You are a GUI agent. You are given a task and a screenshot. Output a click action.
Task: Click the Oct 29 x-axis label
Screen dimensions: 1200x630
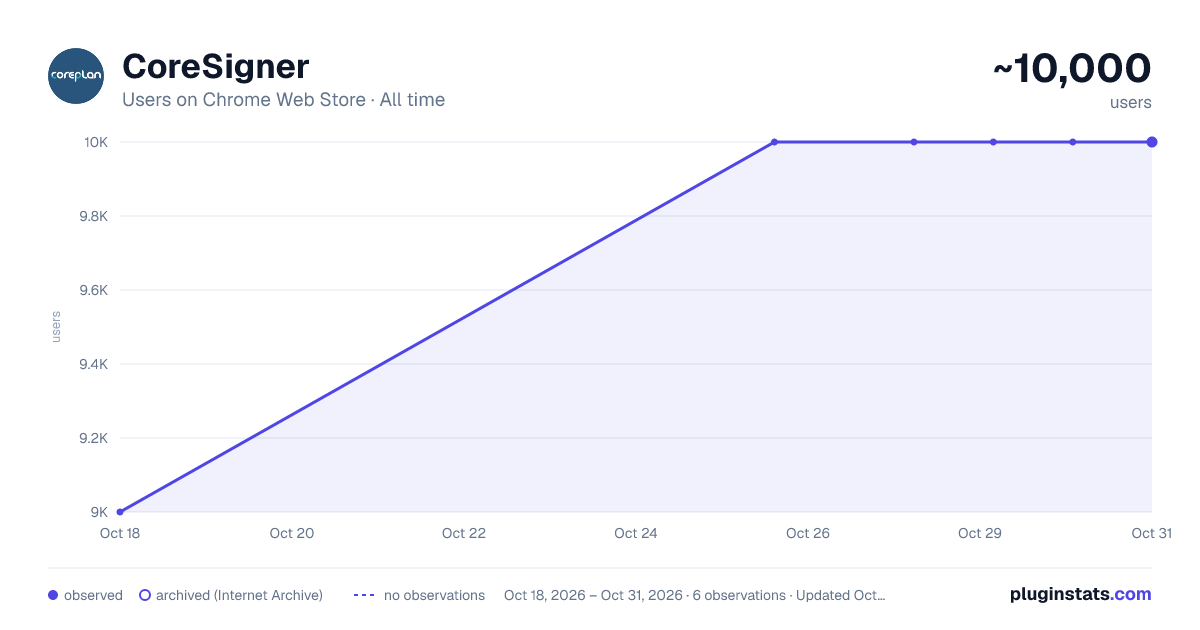point(980,533)
